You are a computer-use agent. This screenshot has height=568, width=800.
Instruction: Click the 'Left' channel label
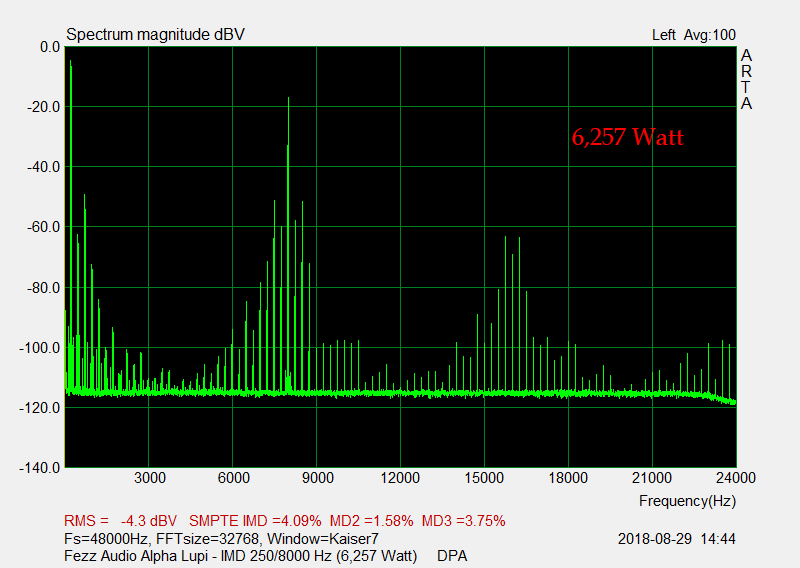[663, 35]
